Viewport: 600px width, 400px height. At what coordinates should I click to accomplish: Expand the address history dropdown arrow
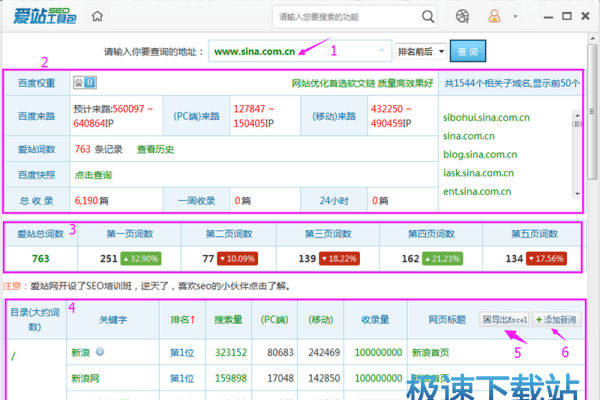click(x=381, y=51)
